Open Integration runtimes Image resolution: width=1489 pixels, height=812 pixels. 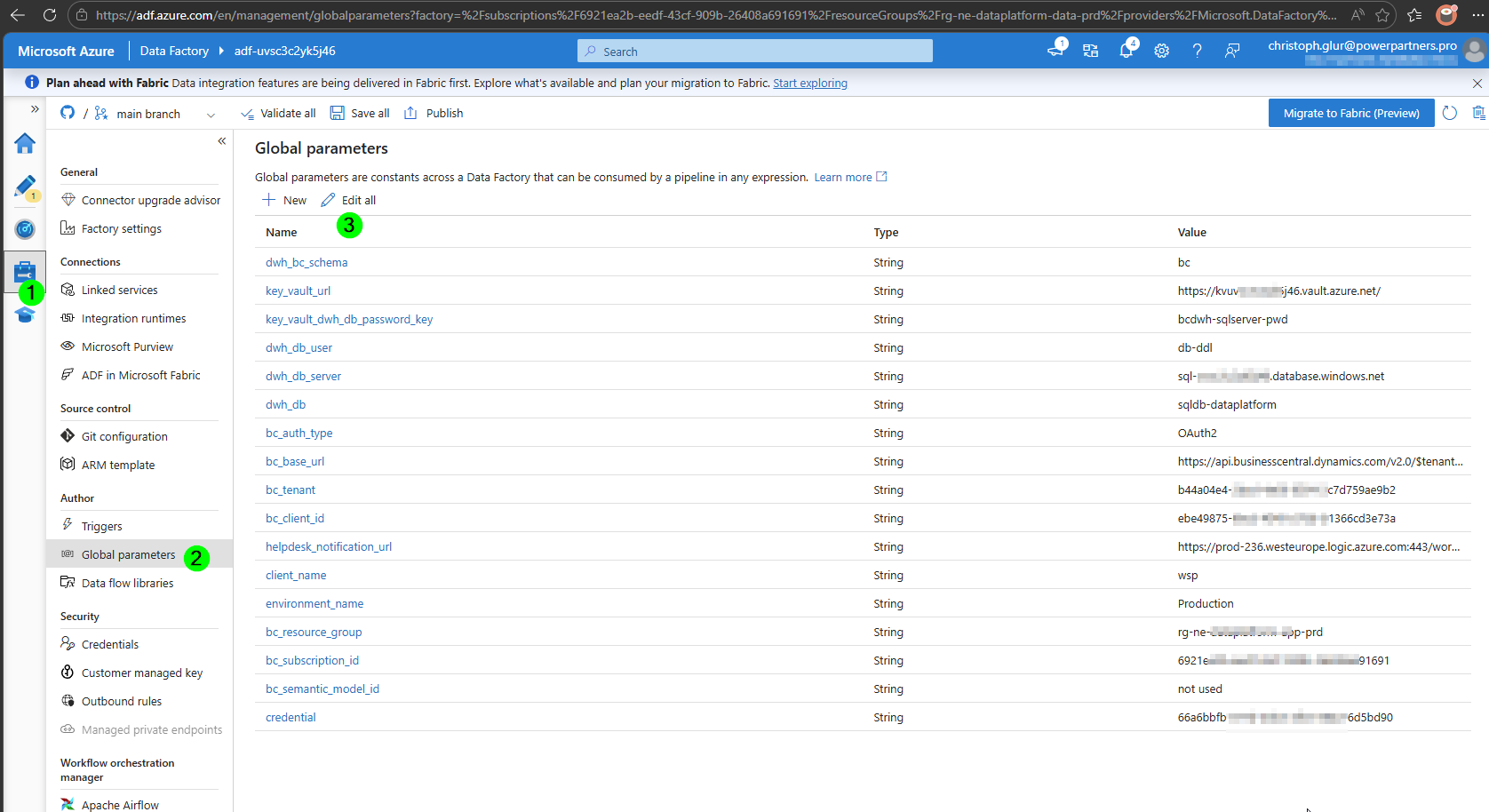pos(123,319)
